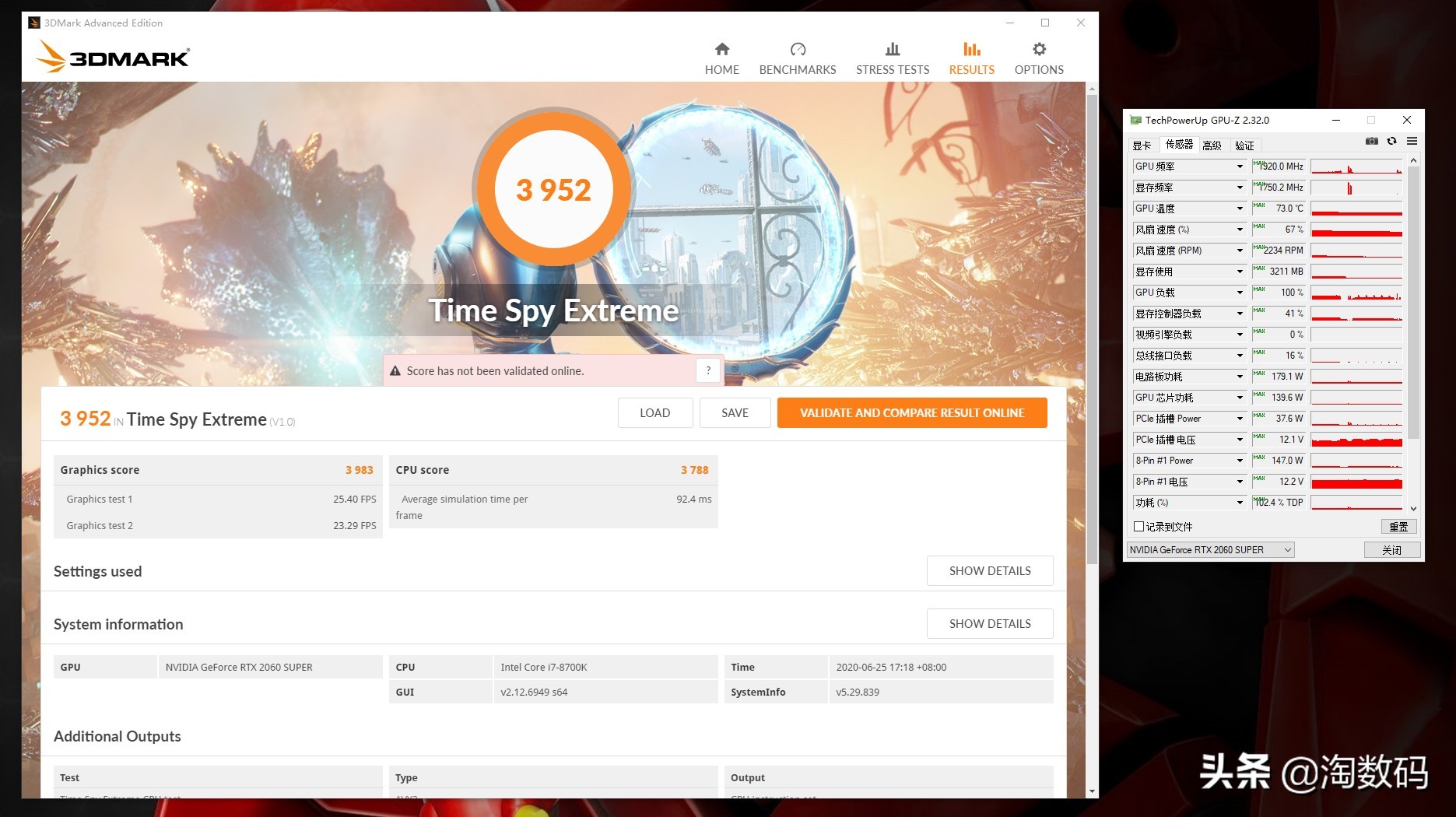1456x817 pixels.
Task: Enable the 记录到文件 checkbox
Action: pos(1139,527)
